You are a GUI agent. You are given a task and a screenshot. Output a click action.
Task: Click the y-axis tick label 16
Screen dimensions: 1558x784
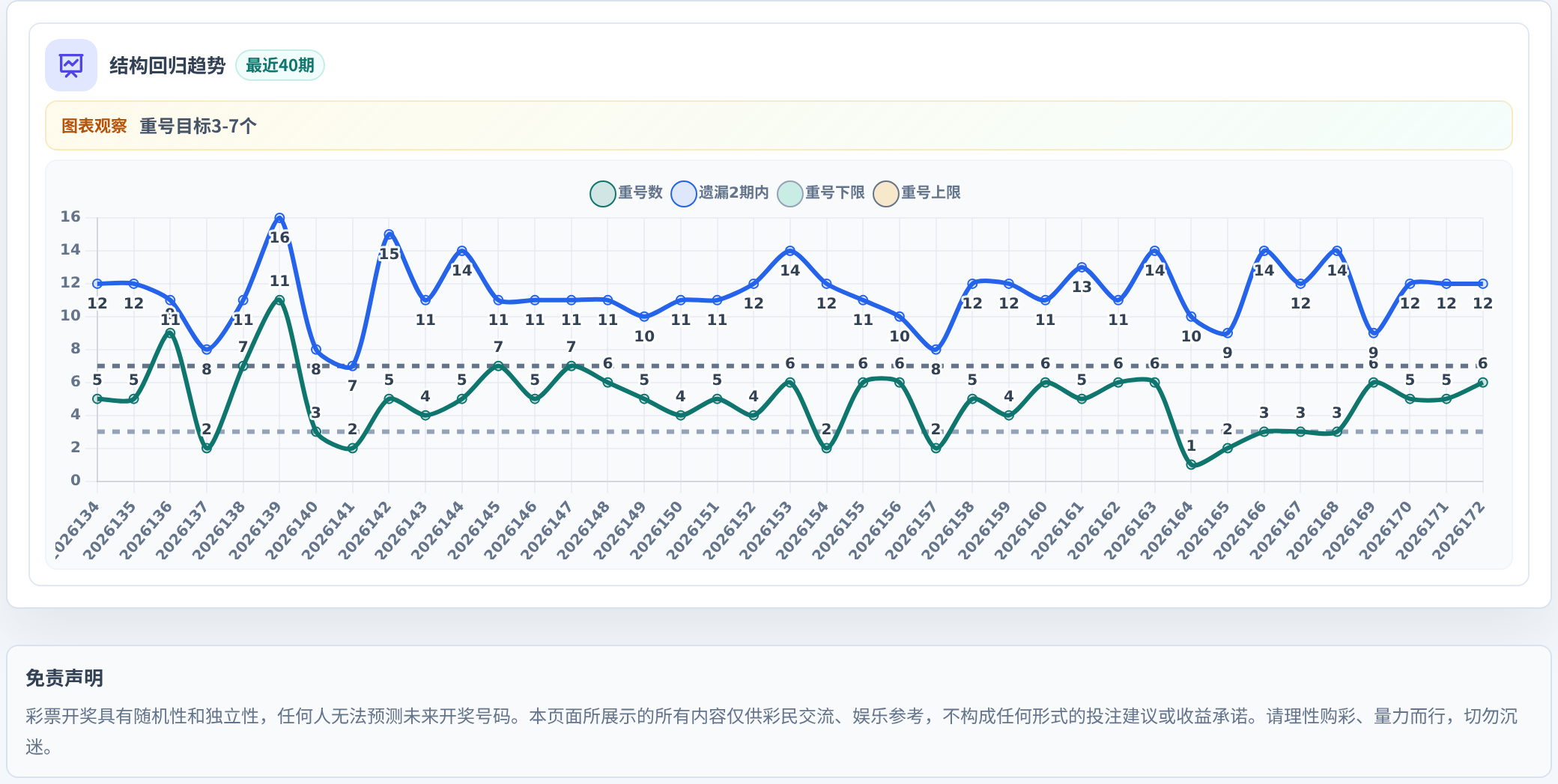[70, 217]
